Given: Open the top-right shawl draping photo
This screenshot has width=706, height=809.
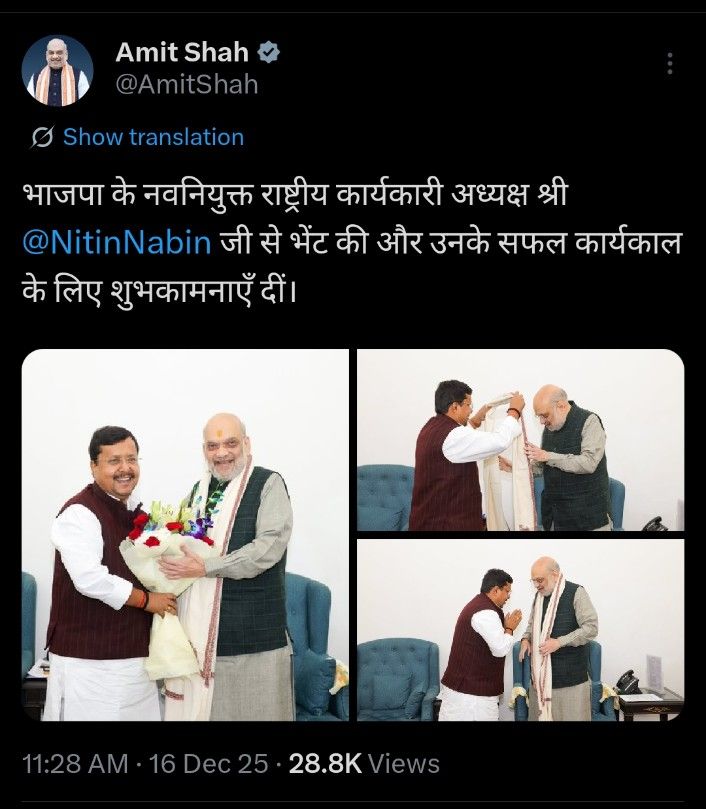Looking at the screenshot, I should pos(521,440).
